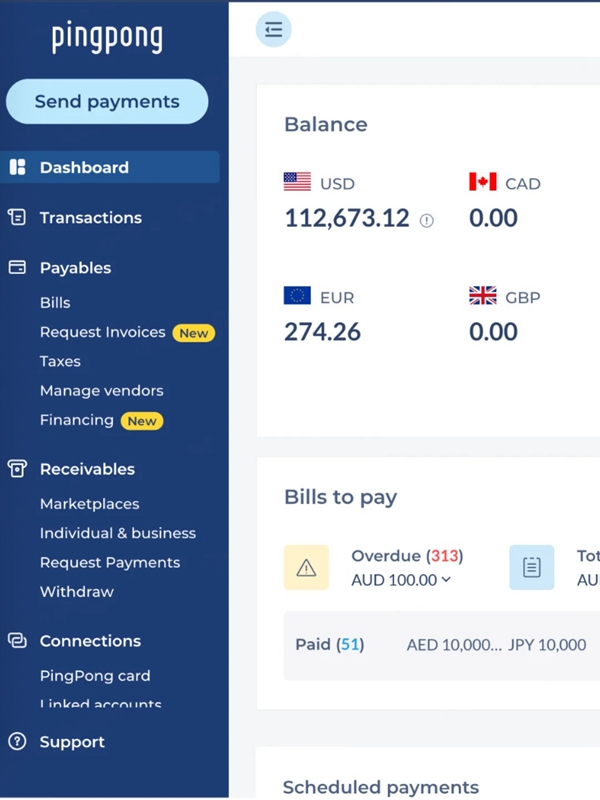Click the Balance heading
The image size is (600, 800).
(x=326, y=124)
